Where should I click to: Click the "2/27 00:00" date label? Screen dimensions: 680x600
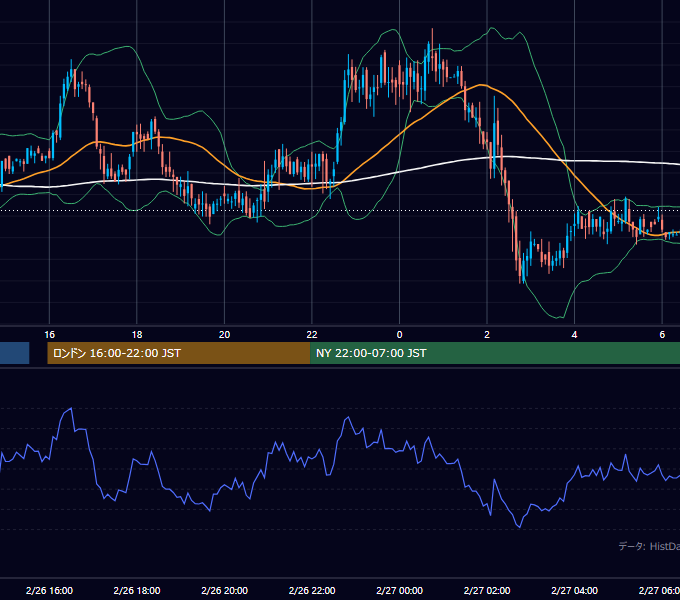pyautogui.click(x=399, y=590)
